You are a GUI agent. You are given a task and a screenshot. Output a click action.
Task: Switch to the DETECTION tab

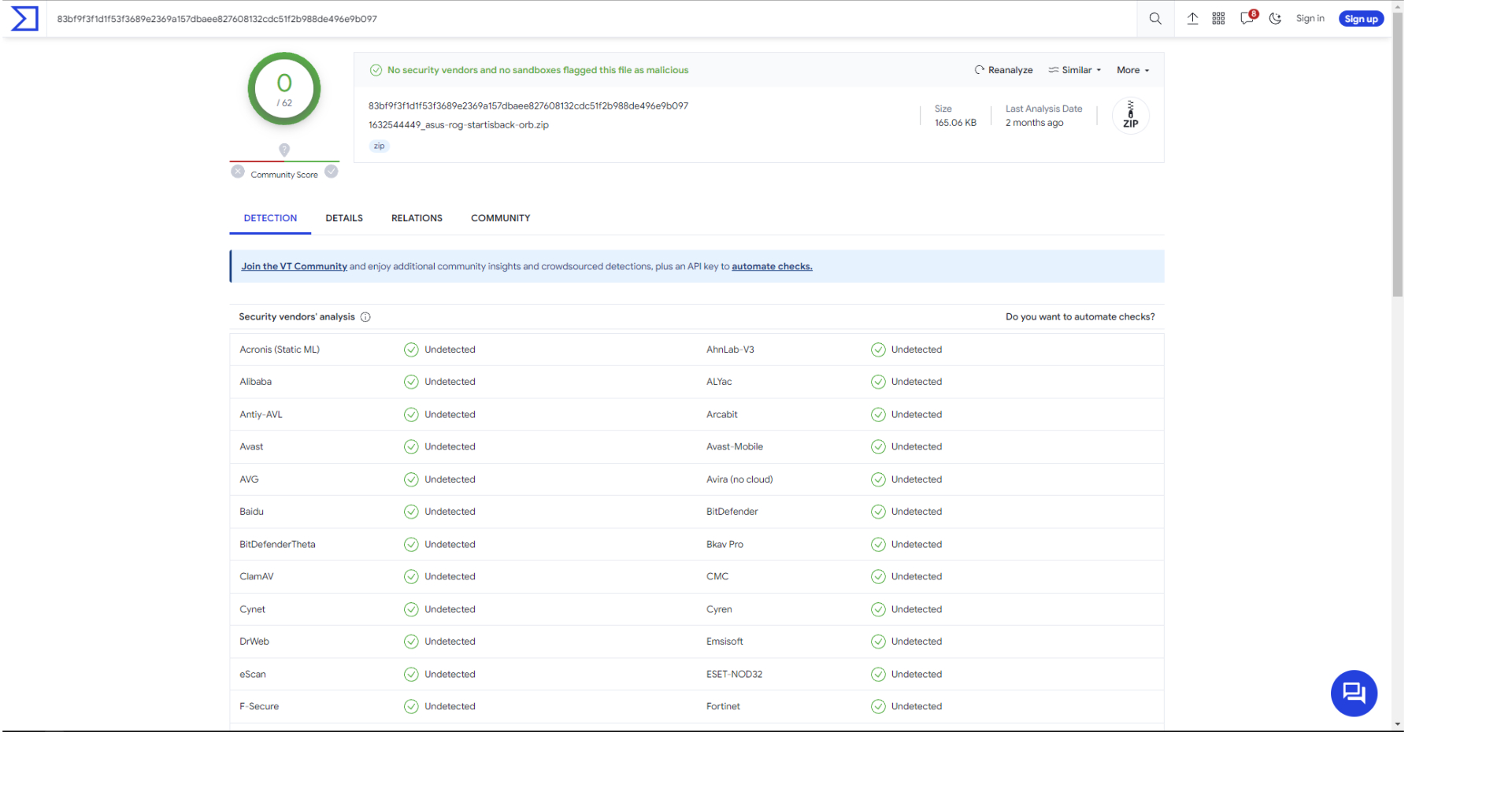pos(270,218)
